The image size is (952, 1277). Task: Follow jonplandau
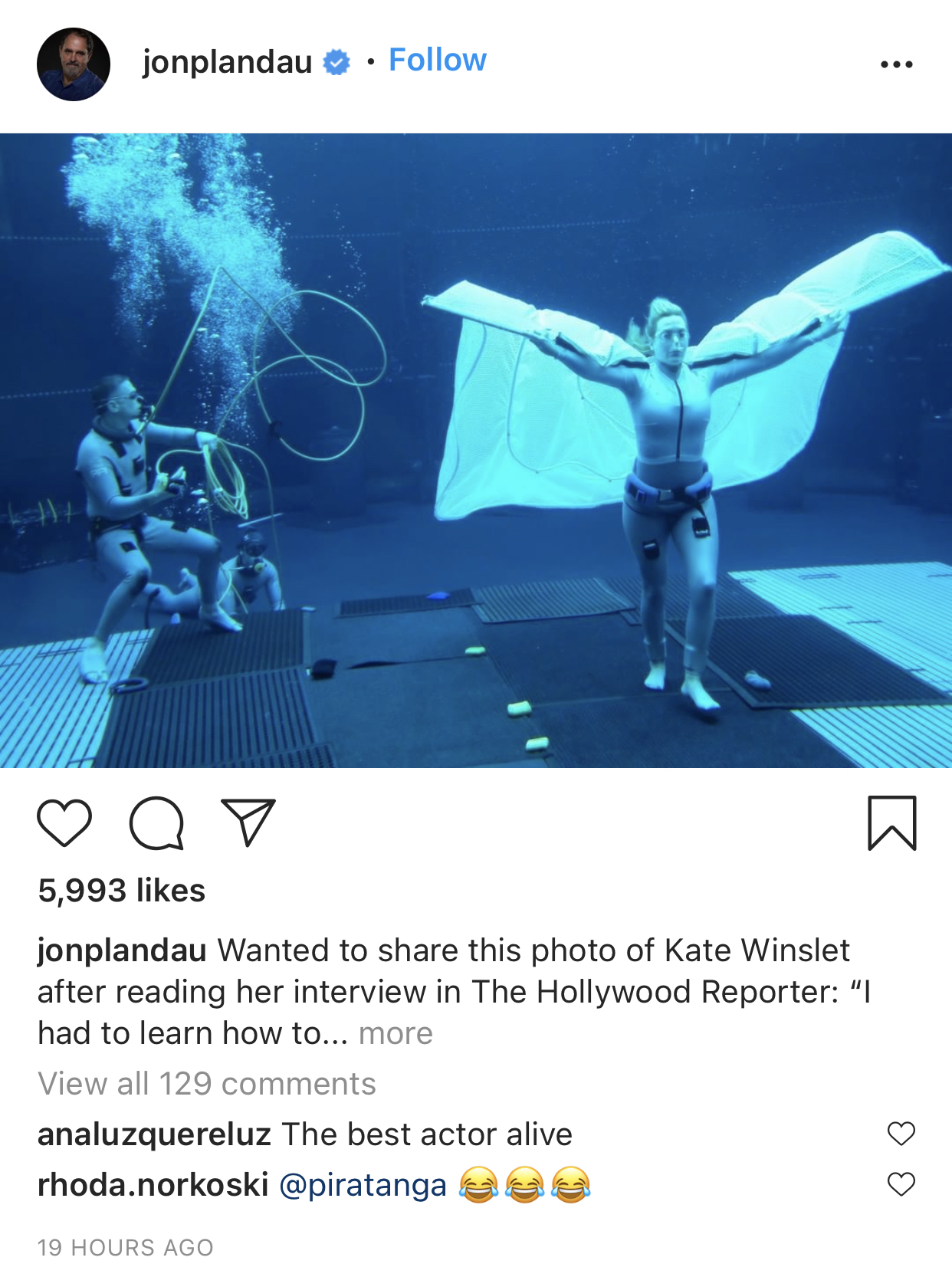tap(438, 60)
